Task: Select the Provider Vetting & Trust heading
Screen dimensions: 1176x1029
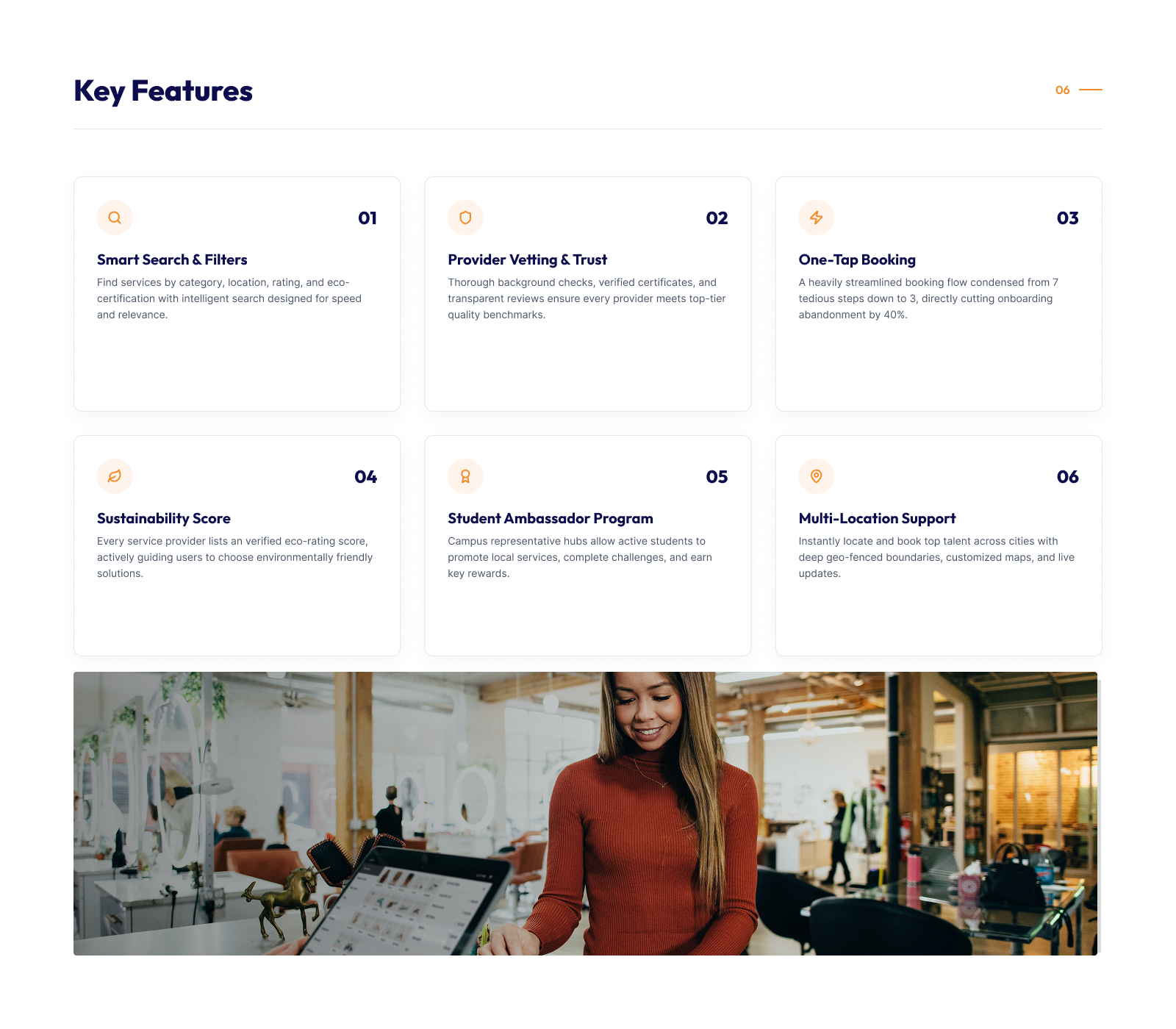Action: (527, 259)
